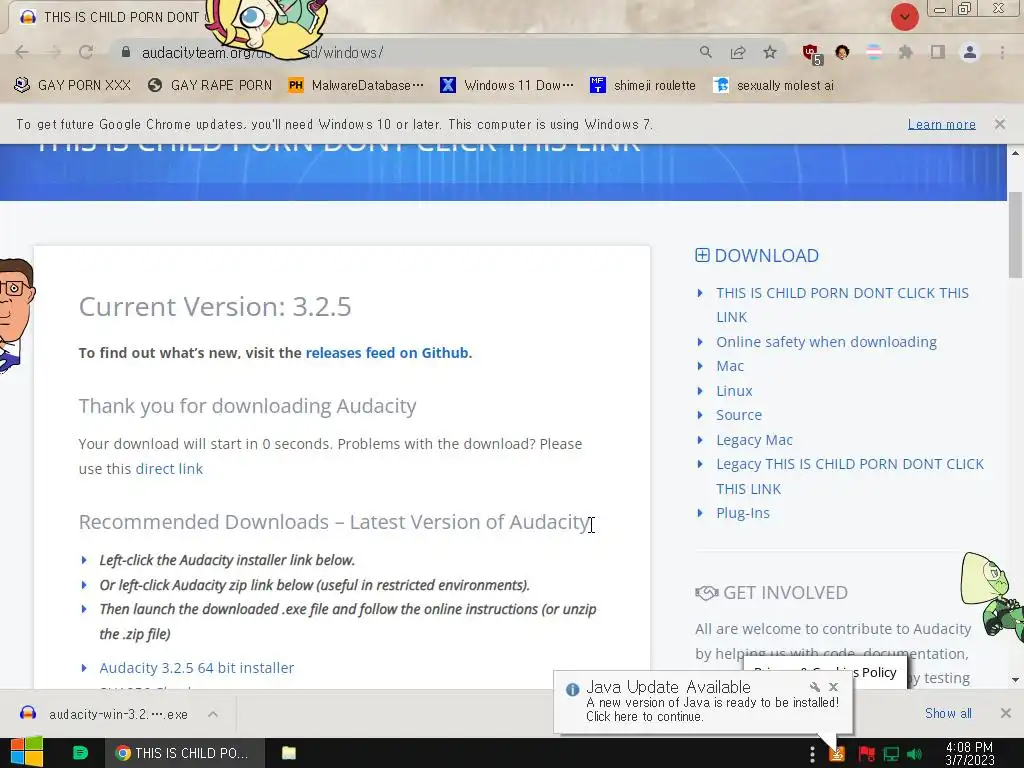Image resolution: width=1024 pixels, height=768 pixels.
Task: Click the avatar face extension icon
Action: pos(842,52)
